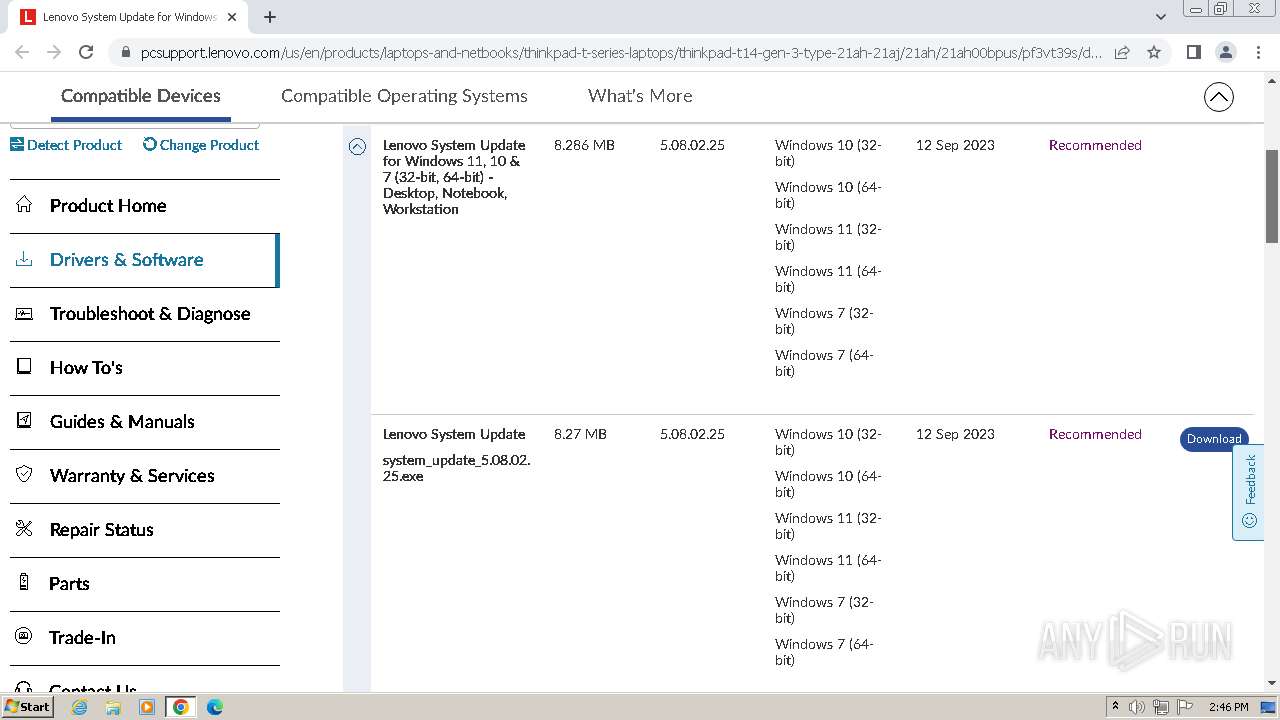Image resolution: width=1280 pixels, height=720 pixels.
Task: Open Windows Start menu
Action: pyautogui.click(x=27, y=707)
